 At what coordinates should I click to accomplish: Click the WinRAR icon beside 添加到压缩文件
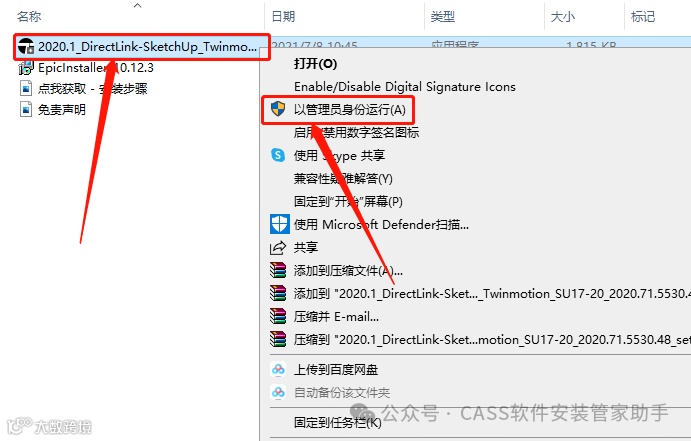coord(278,271)
